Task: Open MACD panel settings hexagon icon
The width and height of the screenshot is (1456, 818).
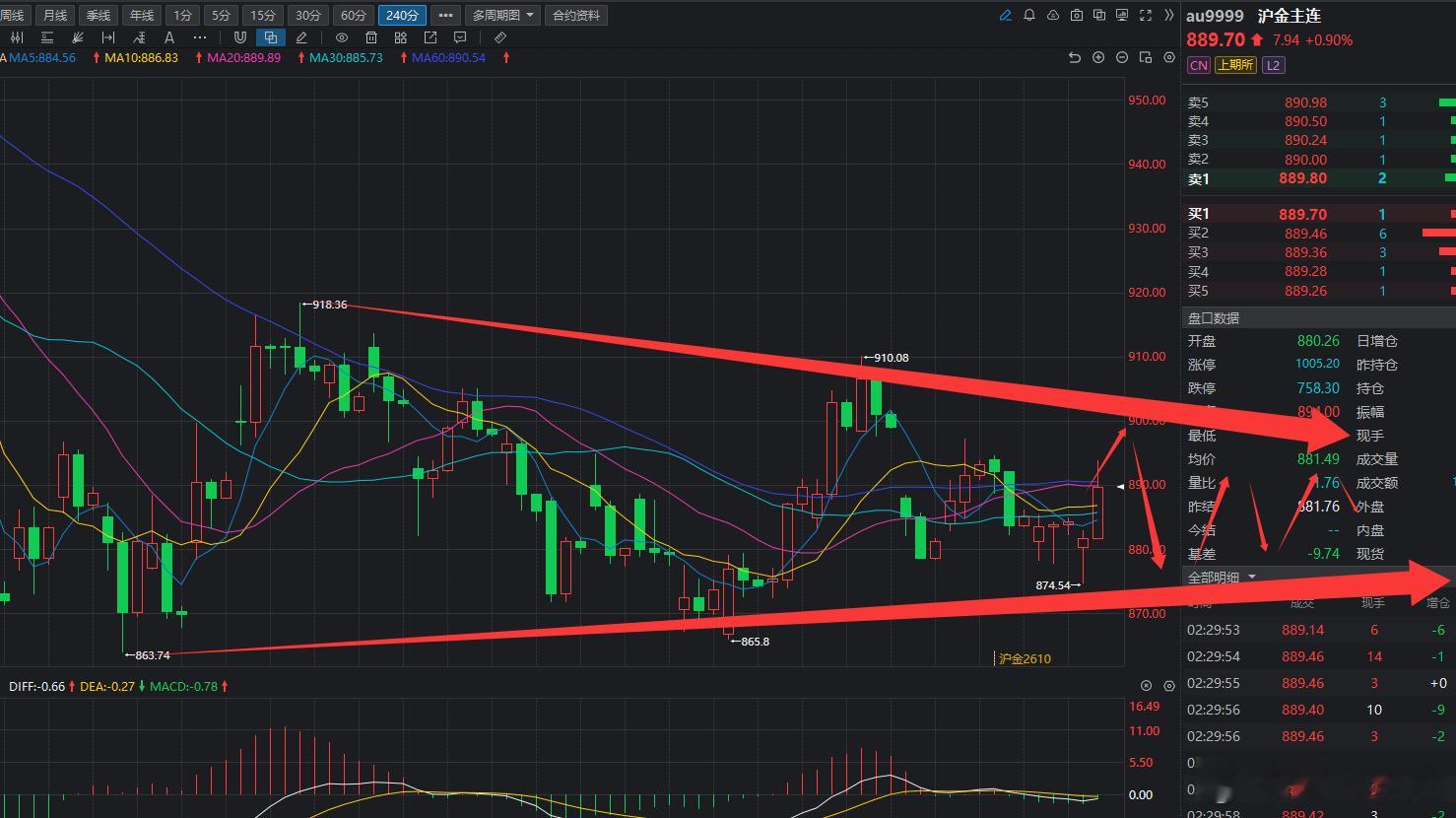Action: [1169, 686]
